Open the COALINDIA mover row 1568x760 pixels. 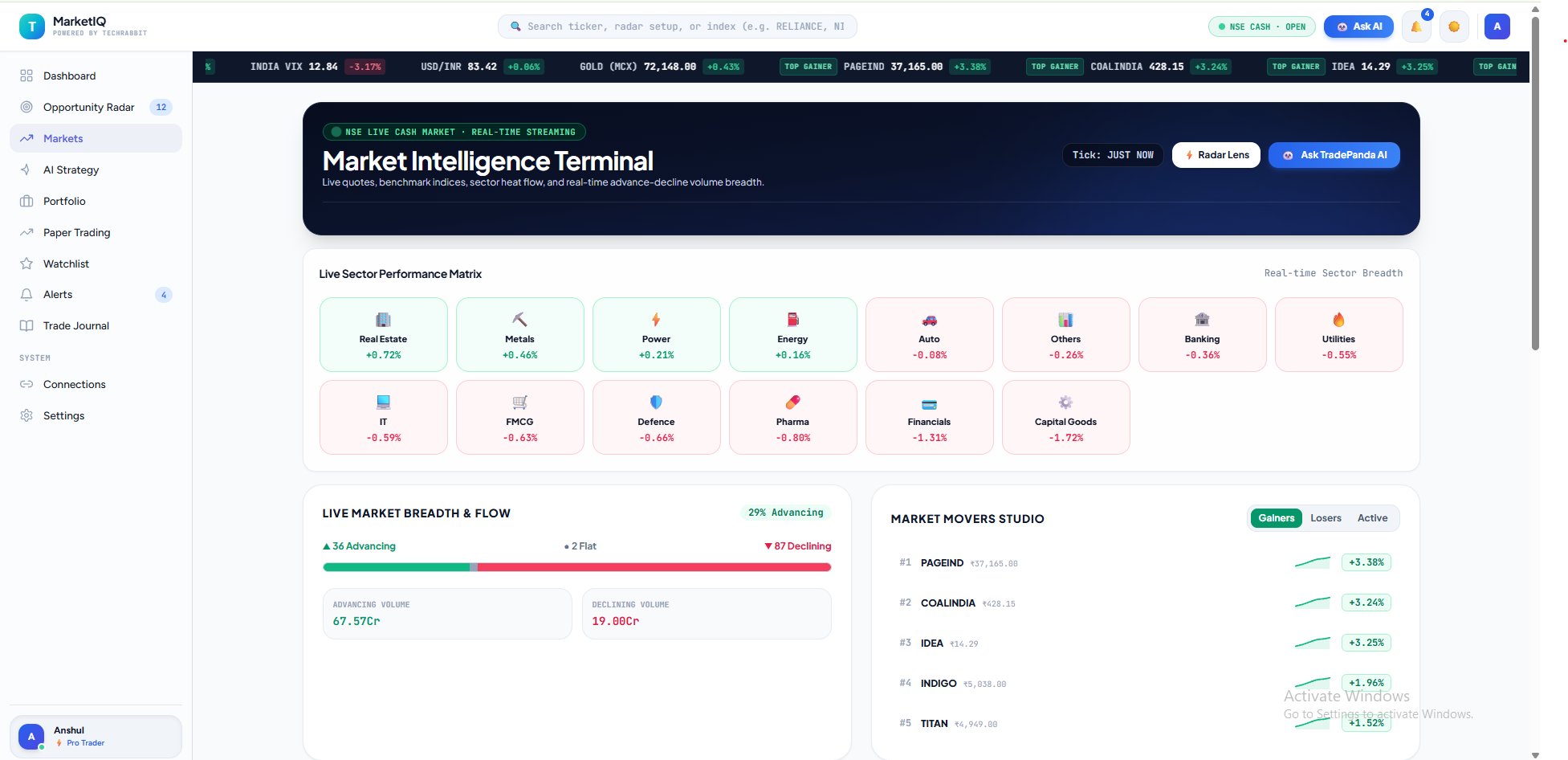1145,603
